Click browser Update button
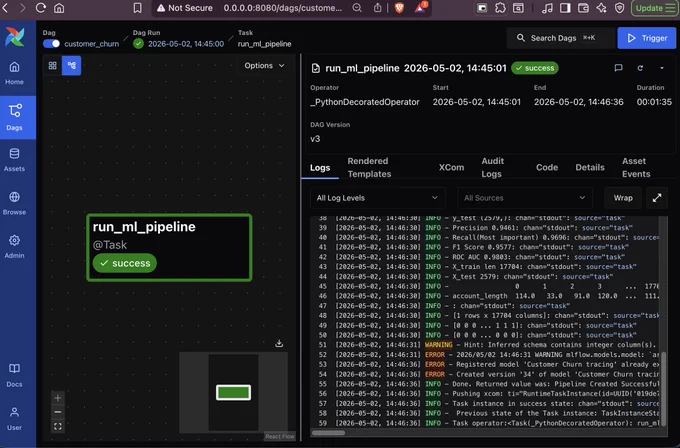Image resolution: width=680 pixels, height=448 pixels. (x=654, y=8)
